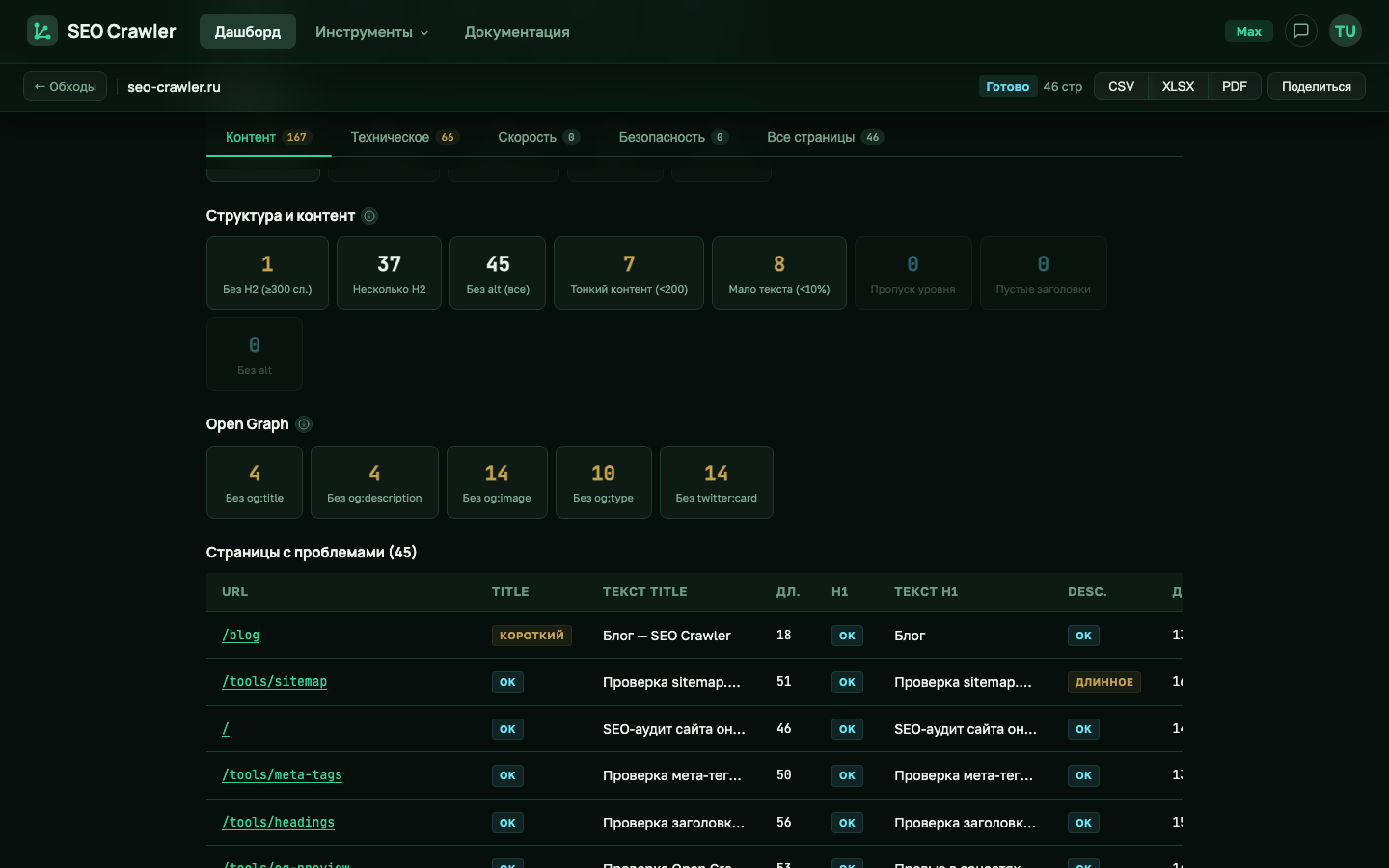Filter by Без og:description card
This screenshot has width=1389, height=868.
click(x=374, y=482)
